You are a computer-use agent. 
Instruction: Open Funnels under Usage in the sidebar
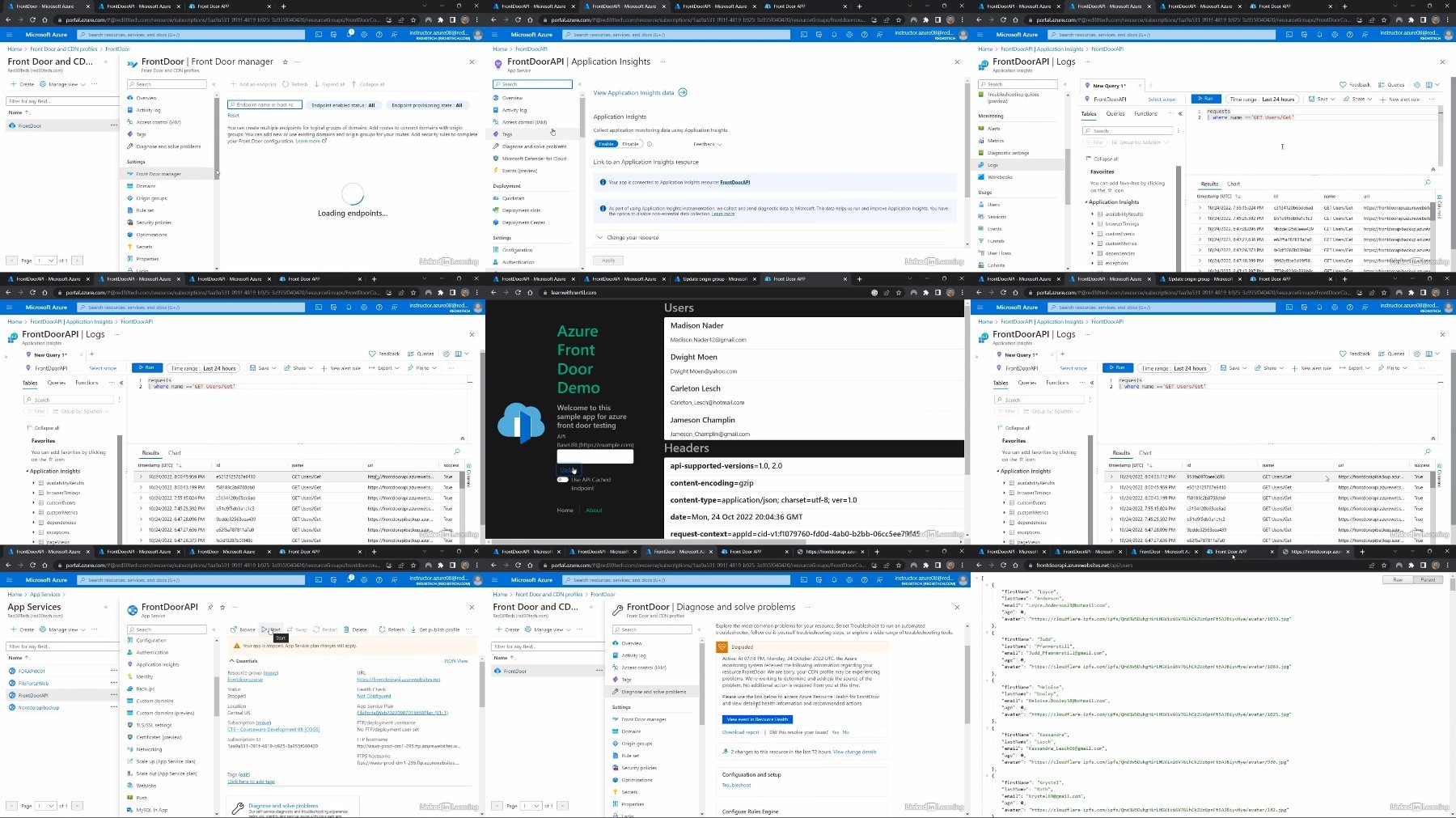pos(996,241)
